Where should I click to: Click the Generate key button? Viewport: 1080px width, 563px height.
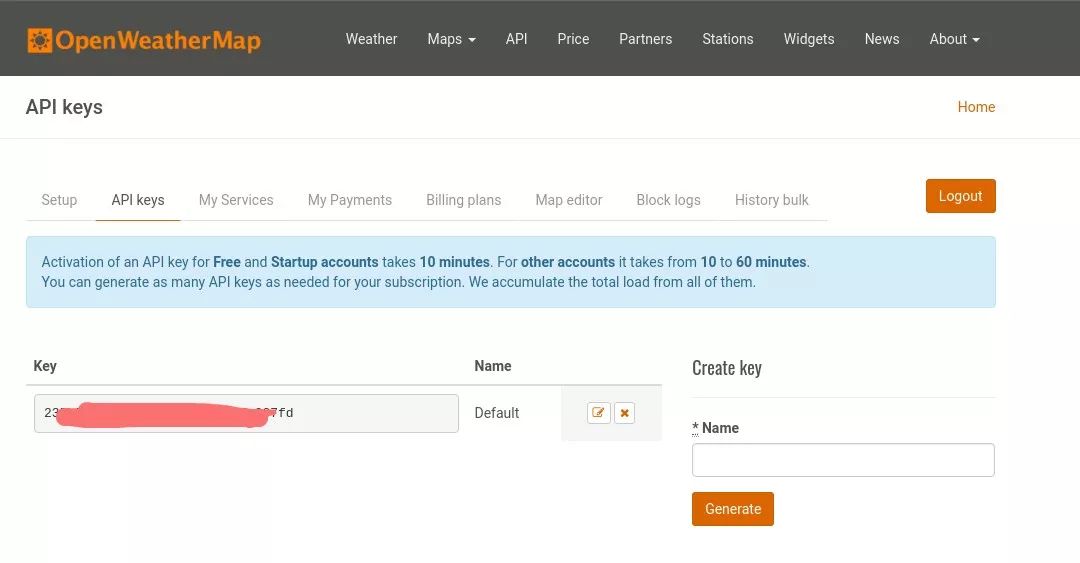coord(733,509)
